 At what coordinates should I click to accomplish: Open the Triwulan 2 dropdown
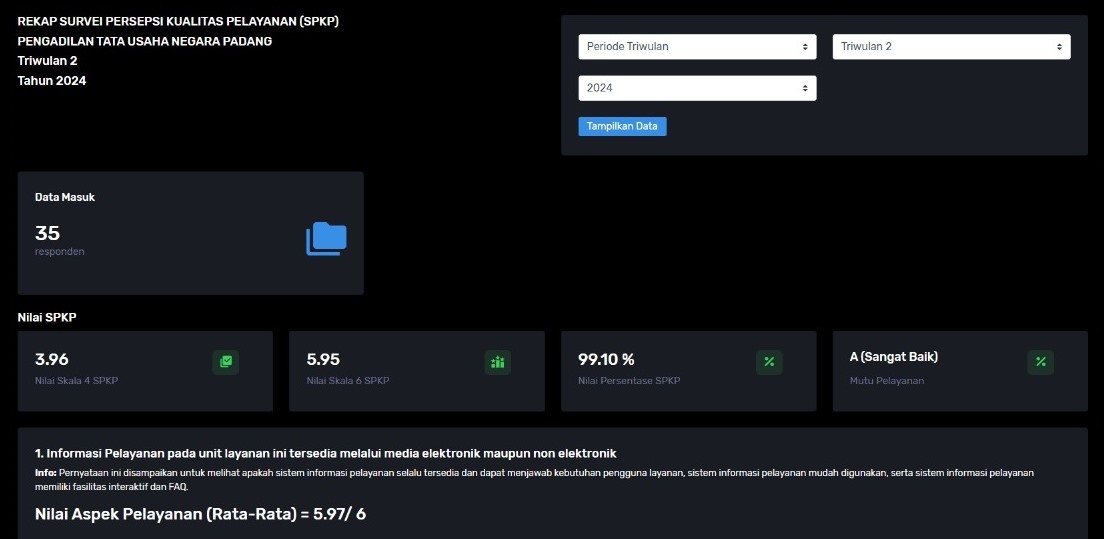[951, 46]
